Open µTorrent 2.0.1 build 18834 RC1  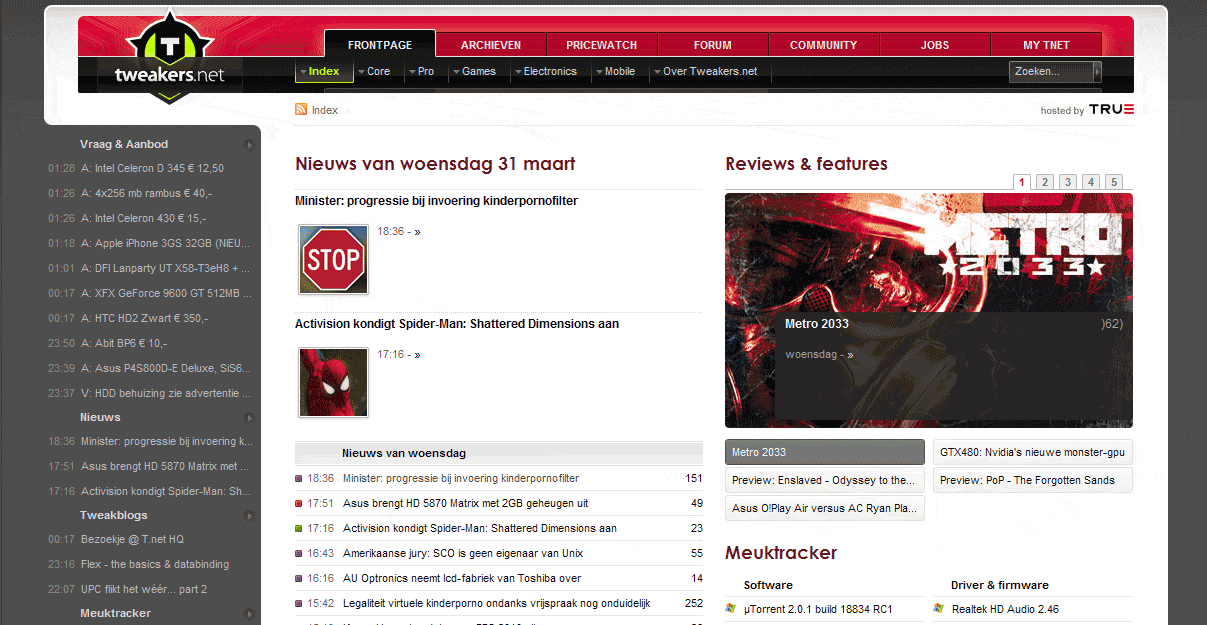pos(818,609)
